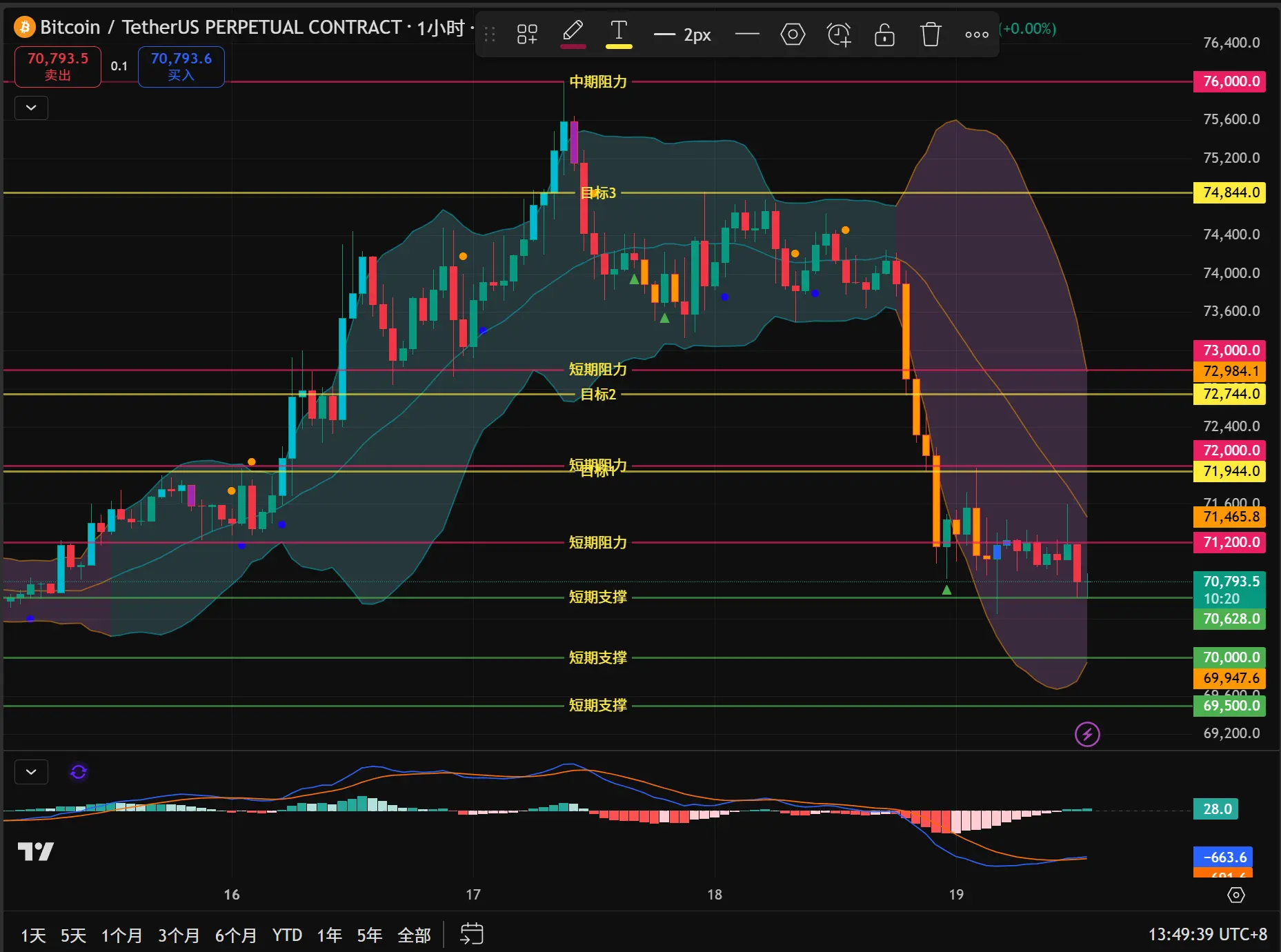Select the 5年 time range

pos(369,935)
